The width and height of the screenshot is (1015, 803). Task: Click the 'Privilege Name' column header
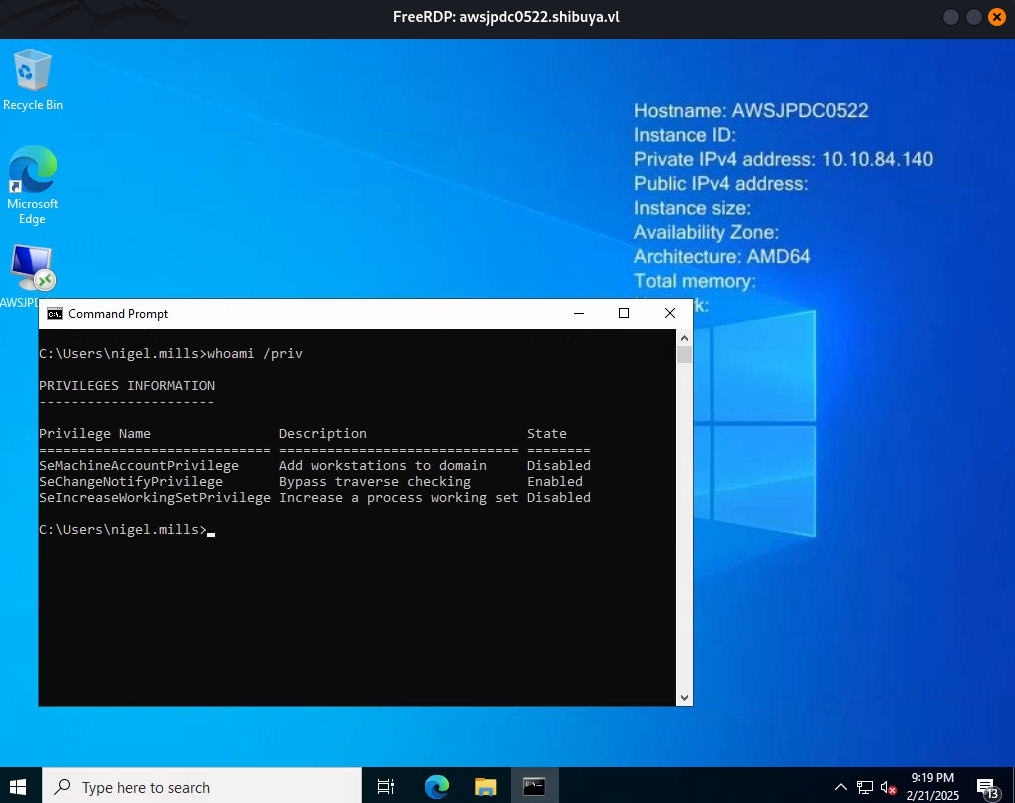click(95, 434)
